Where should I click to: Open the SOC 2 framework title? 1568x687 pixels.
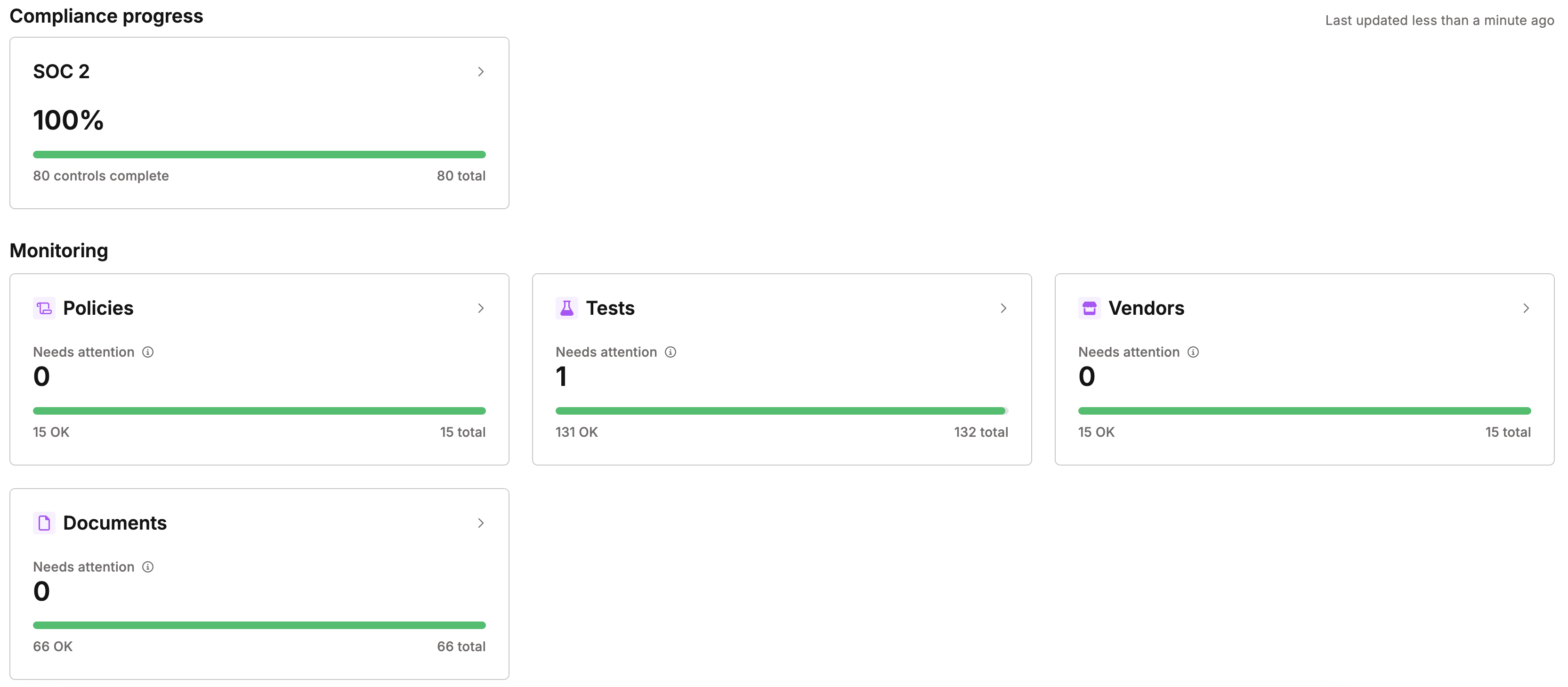62,72
